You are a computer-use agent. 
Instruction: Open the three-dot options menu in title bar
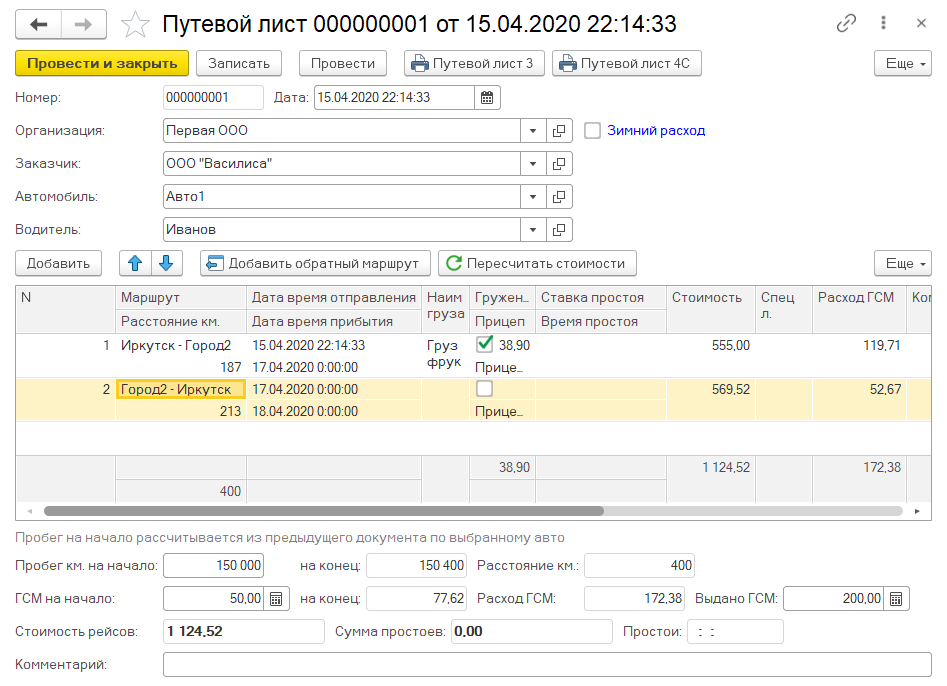tap(883, 23)
